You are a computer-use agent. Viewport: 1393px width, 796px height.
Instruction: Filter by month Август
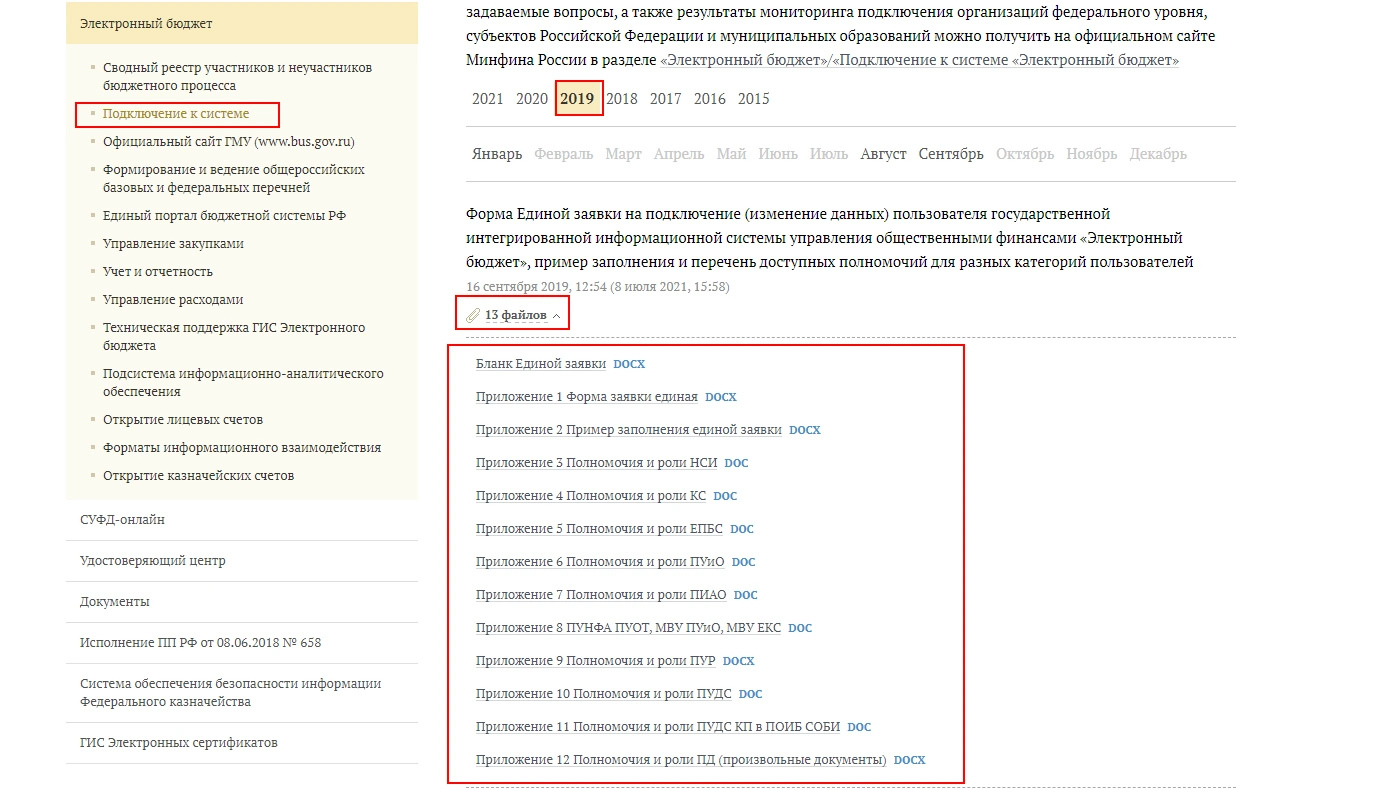click(884, 154)
